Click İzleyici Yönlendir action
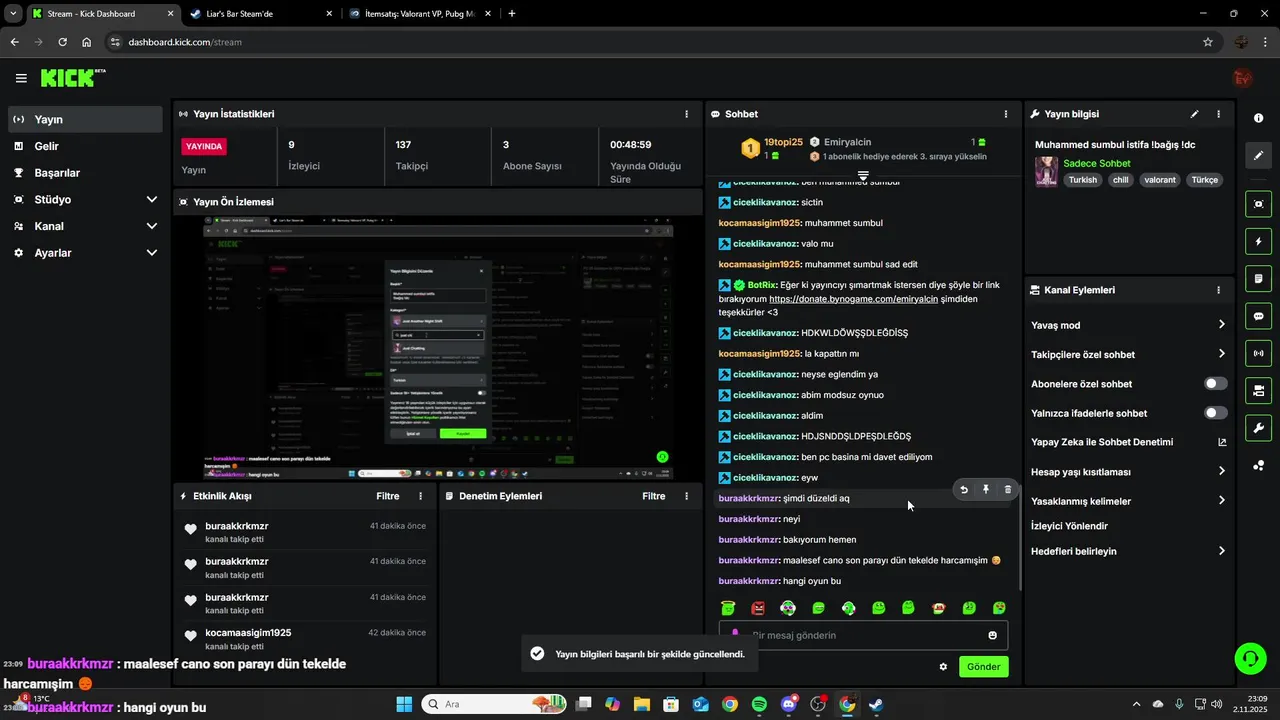Image resolution: width=1280 pixels, height=720 pixels. (1069, 526)
